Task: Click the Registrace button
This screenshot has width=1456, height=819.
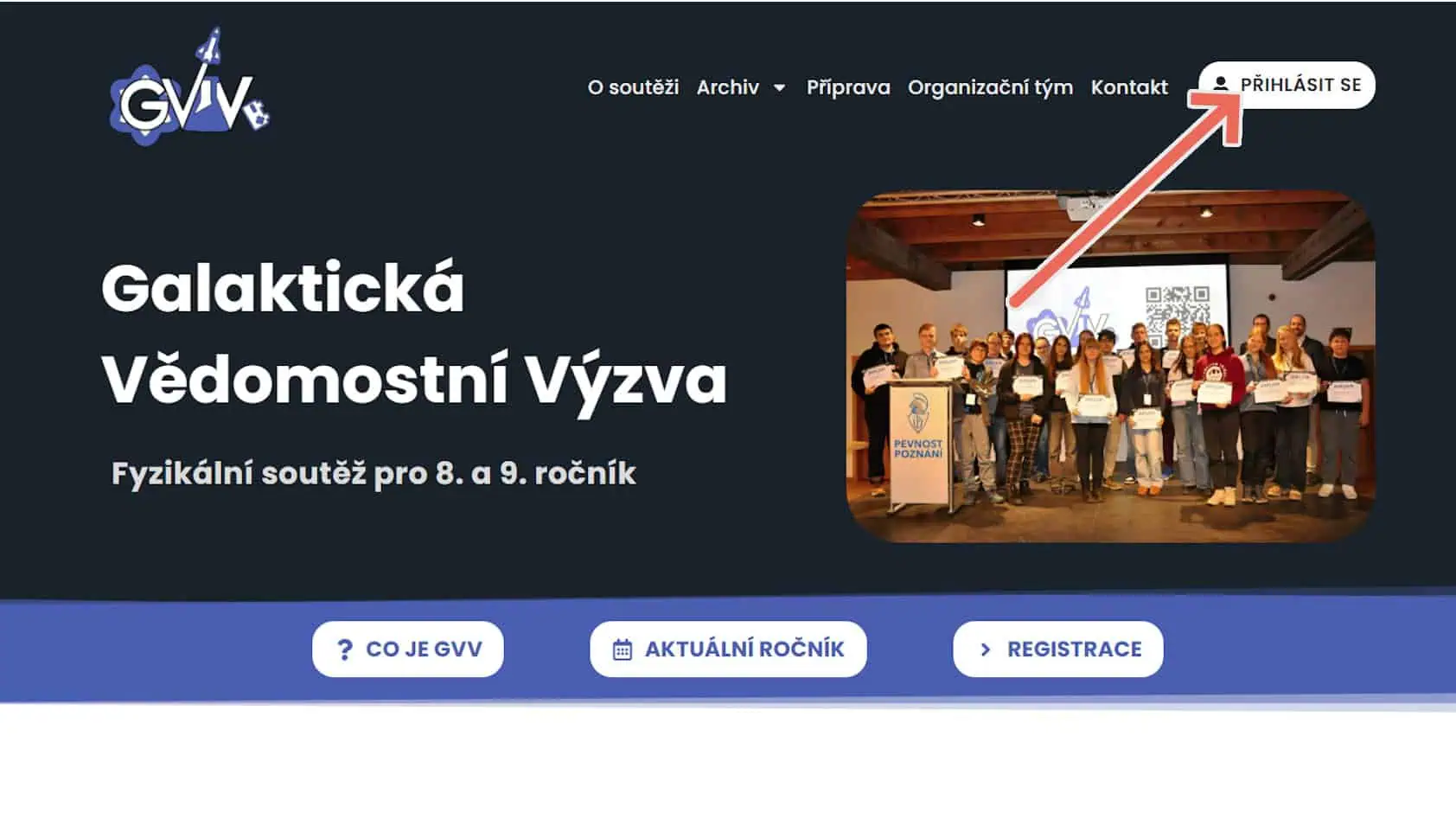Action: 1058,649
